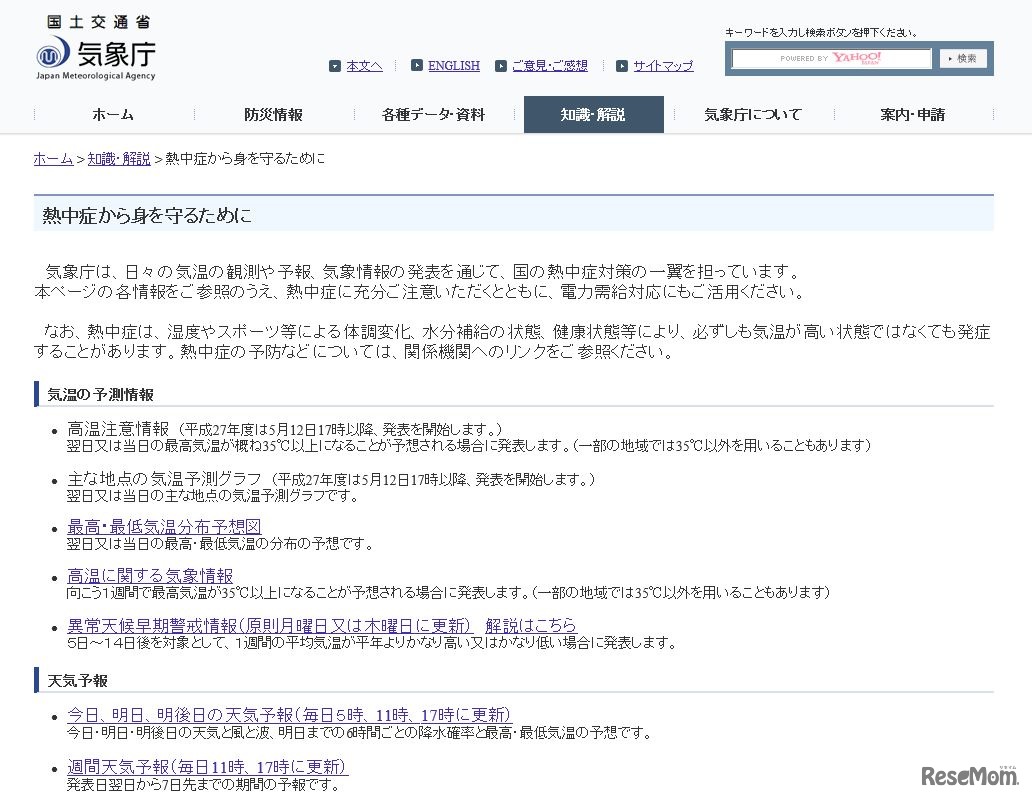The image size is (1032, 799).
Task: Switch to the 各種データ・資料 tab
Action: [434, 114]
